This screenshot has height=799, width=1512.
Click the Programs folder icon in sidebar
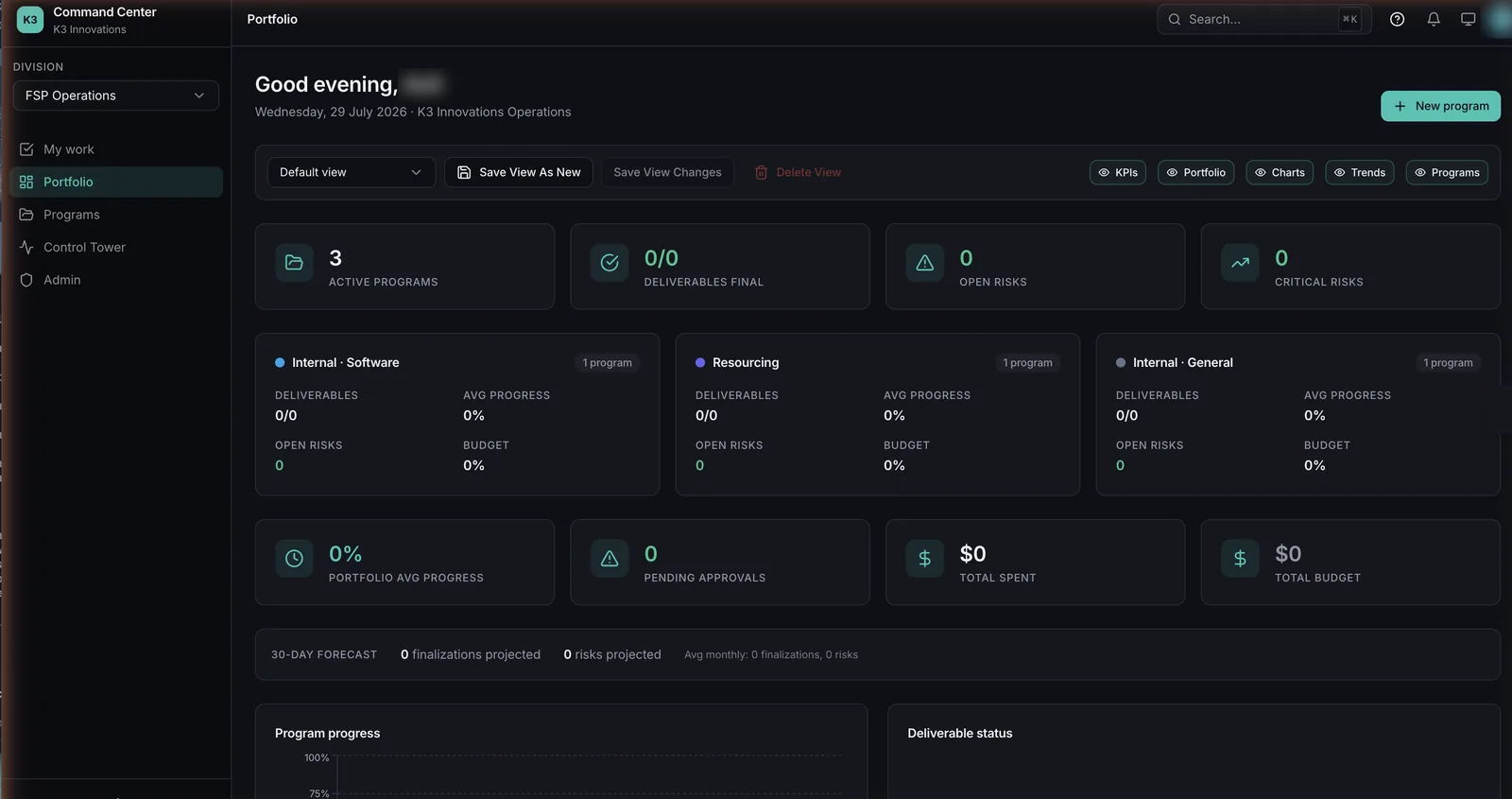[x=26, y=215]
